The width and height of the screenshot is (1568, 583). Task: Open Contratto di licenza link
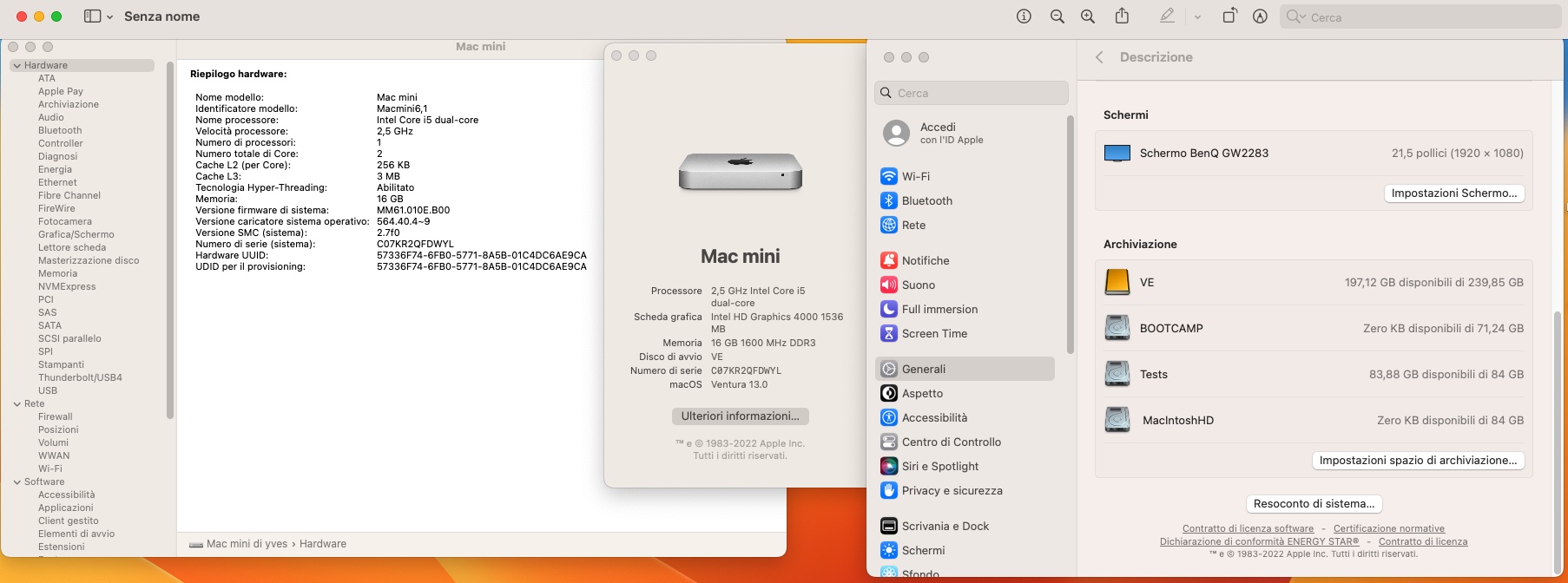point(1423,541)
